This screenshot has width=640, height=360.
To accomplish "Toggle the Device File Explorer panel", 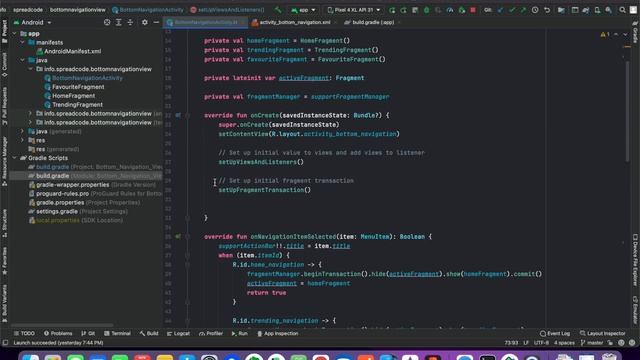I will (x=635, y=260).
